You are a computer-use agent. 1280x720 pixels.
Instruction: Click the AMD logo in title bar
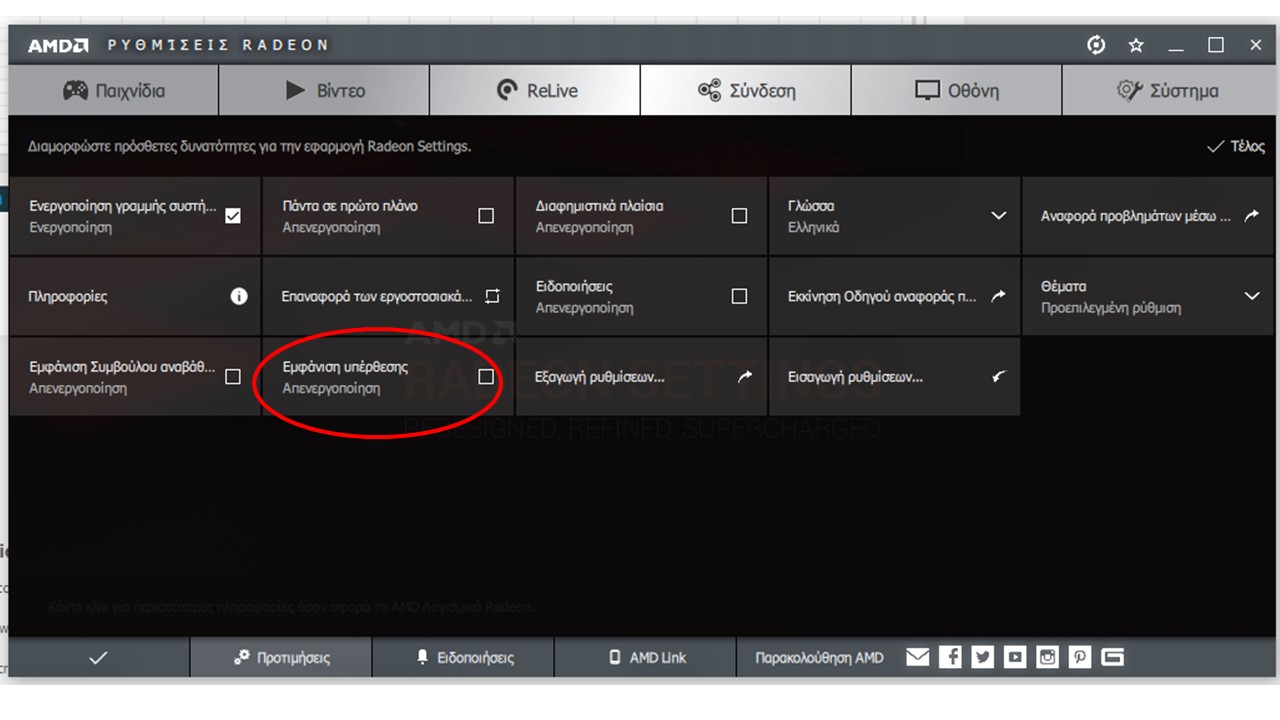tap(58, 45)
